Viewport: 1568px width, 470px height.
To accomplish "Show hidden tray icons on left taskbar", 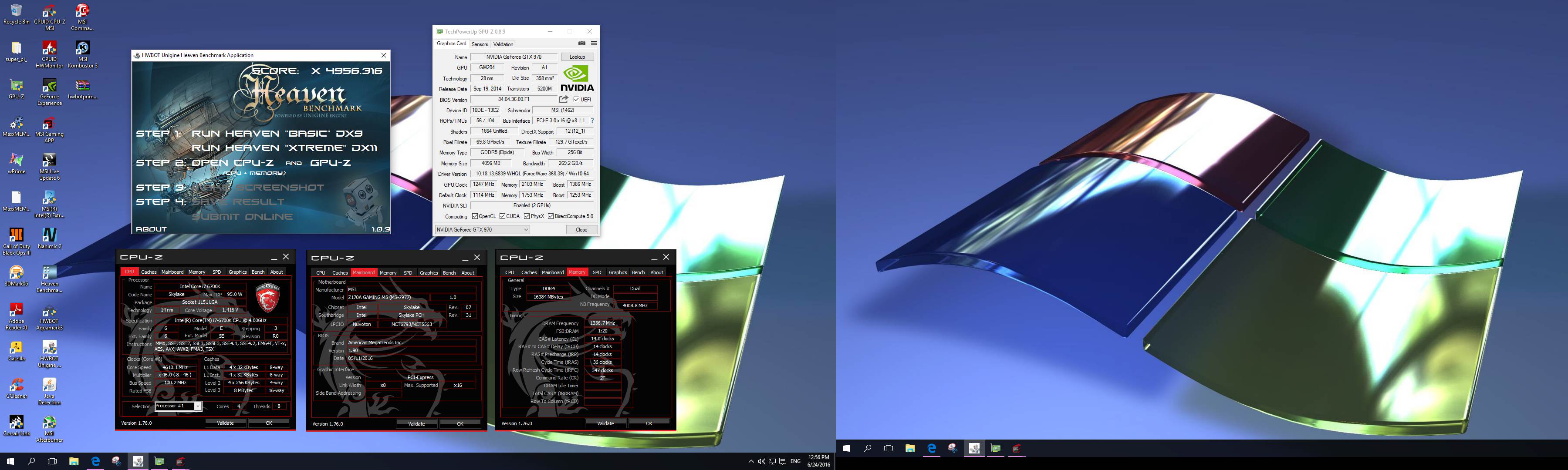I will coord(750,461).
